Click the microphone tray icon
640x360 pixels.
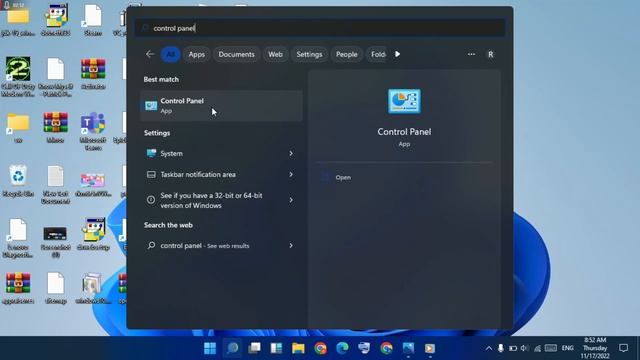tap(501, 348)
